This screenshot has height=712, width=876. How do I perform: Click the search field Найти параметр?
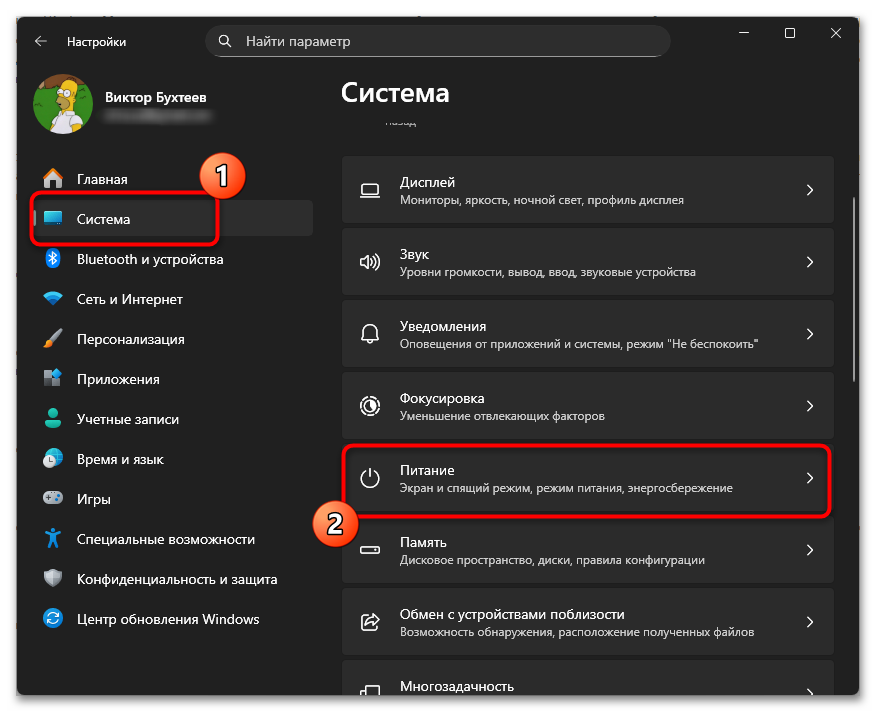point(437,41)
